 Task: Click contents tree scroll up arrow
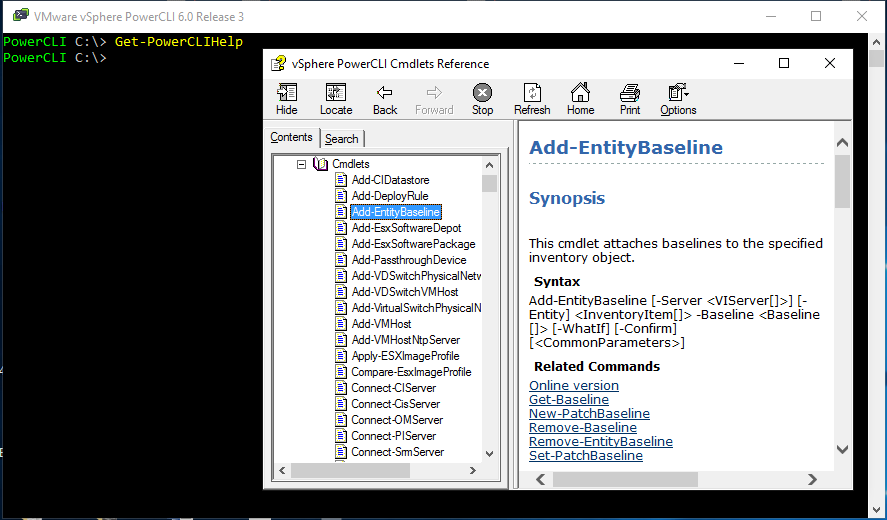(x=489, y=165)
